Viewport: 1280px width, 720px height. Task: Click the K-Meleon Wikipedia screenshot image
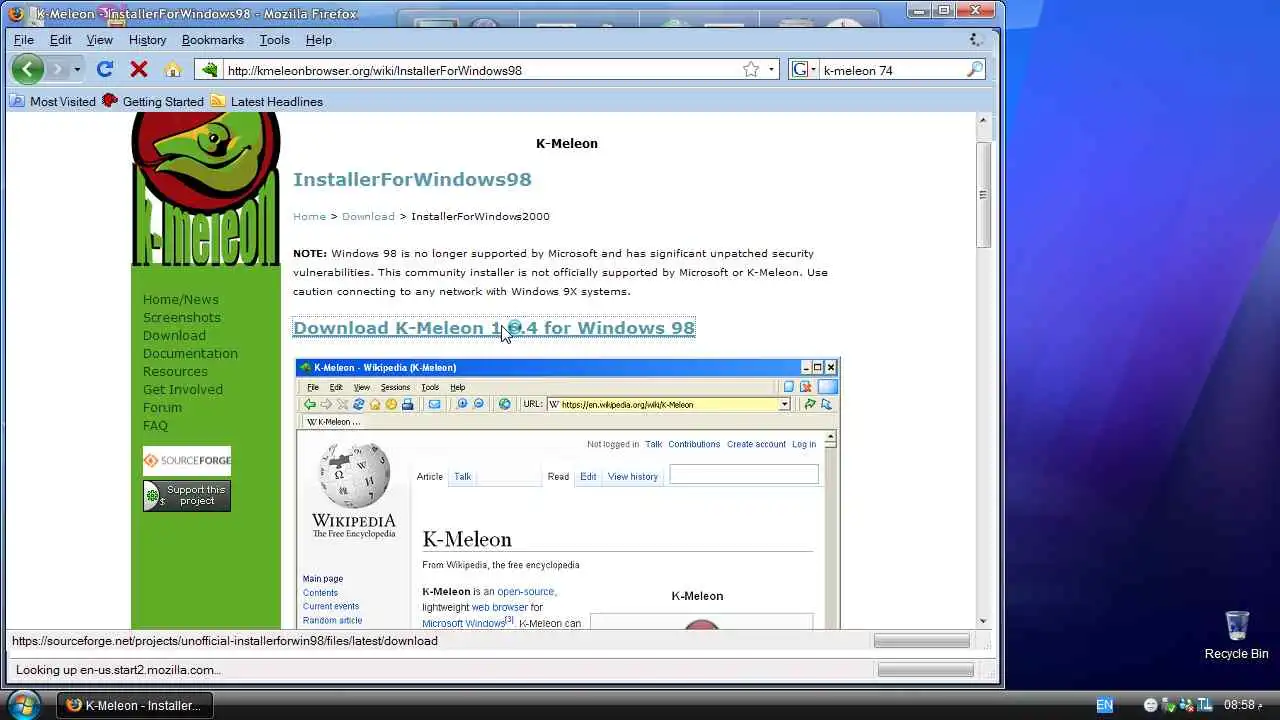568,493
